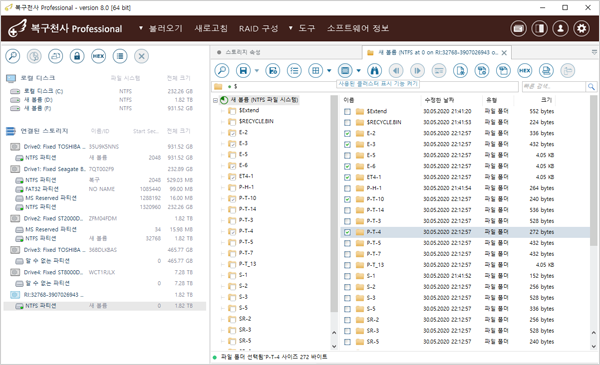Click the grid view icon

pos(316,70)
